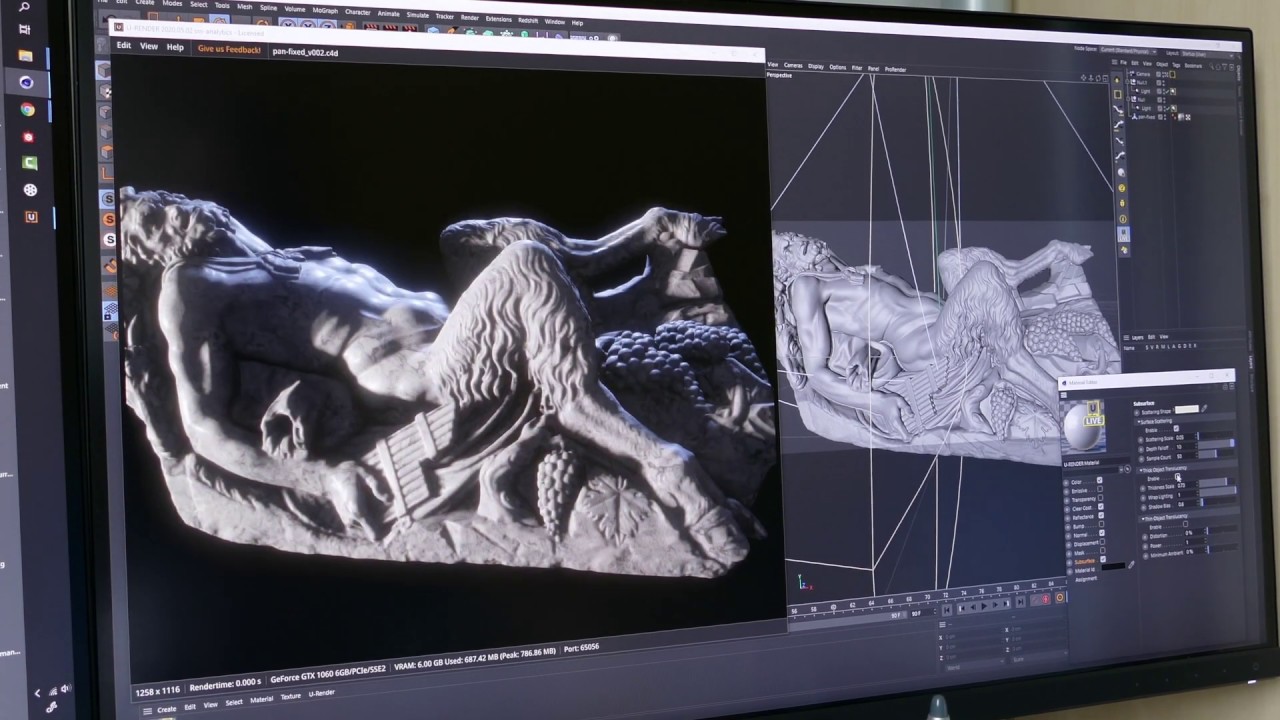Open the Node Space dropdown
This screenshot has width=1280, height=720.
coord(1128,51)
